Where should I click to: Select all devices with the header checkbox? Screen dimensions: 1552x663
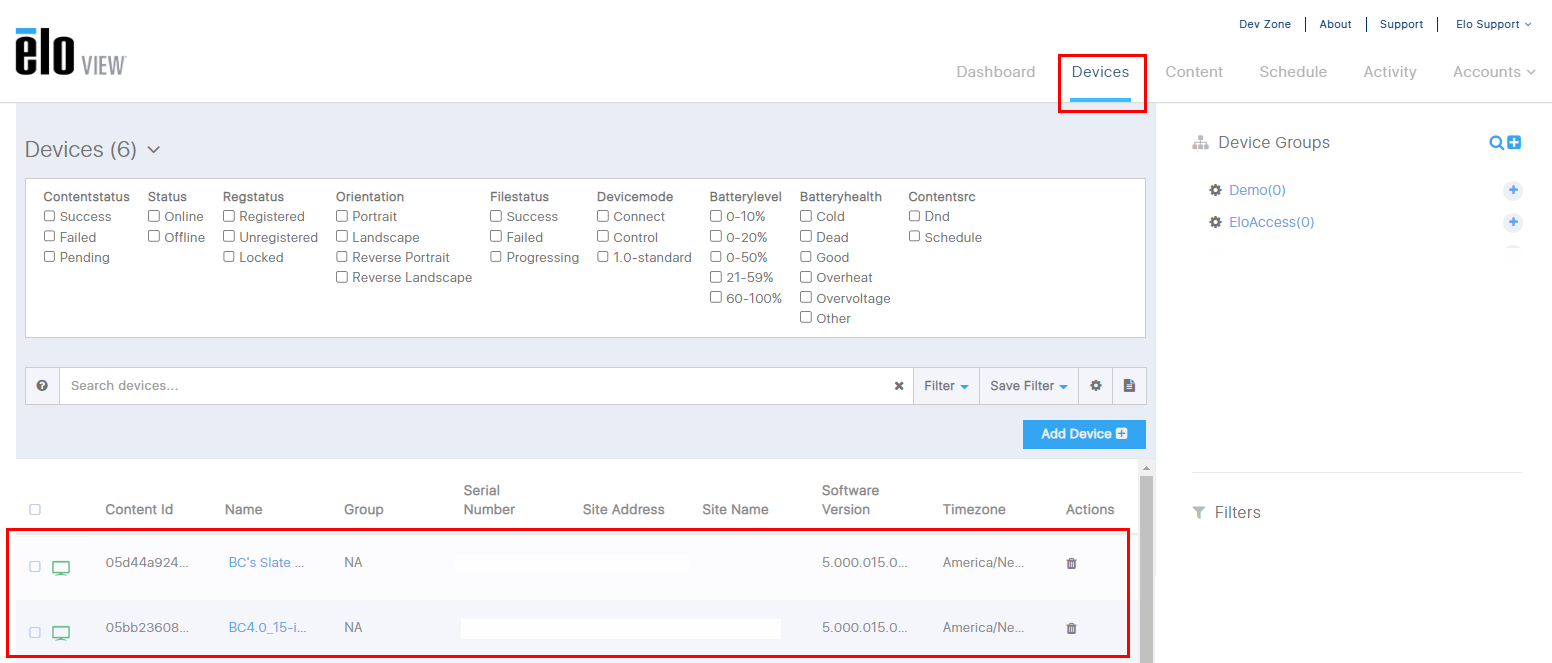tap(35, 509)
